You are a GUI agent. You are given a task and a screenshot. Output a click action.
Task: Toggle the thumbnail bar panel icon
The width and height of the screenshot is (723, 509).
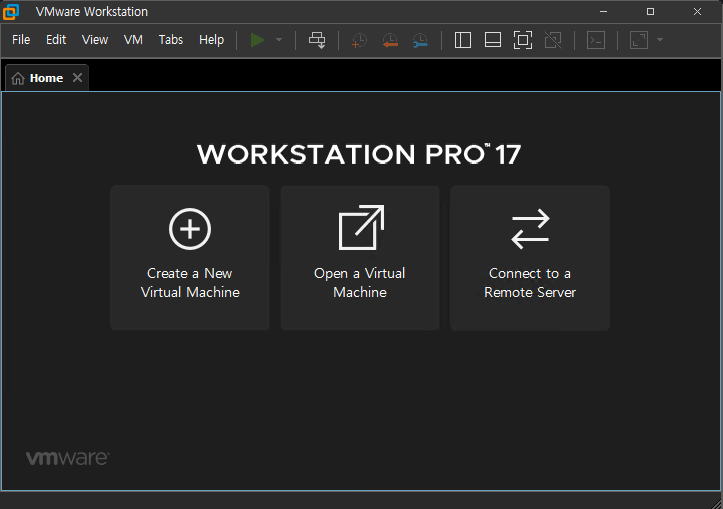point(493,40)
